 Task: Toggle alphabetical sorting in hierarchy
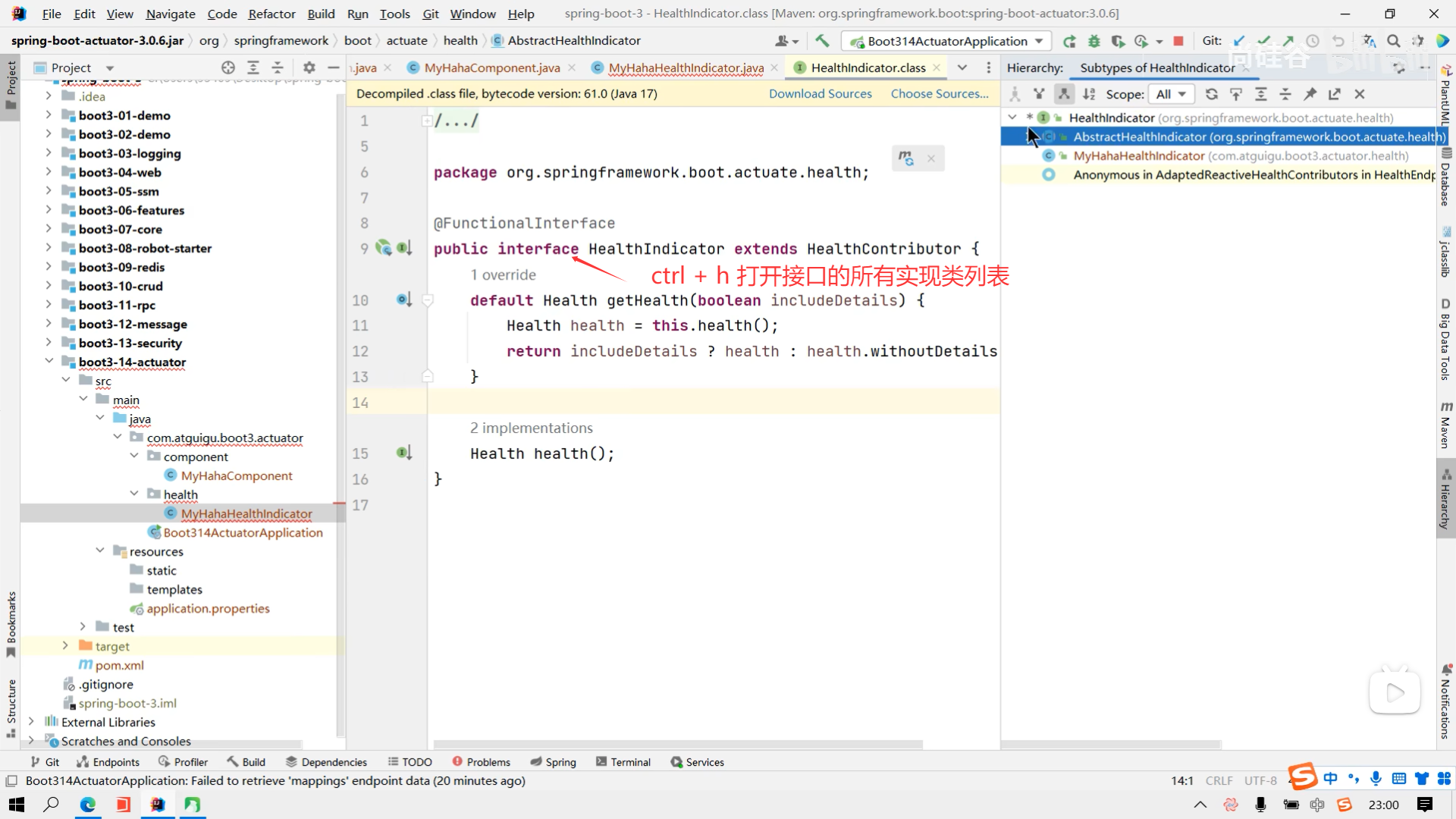click(1089, 94)
